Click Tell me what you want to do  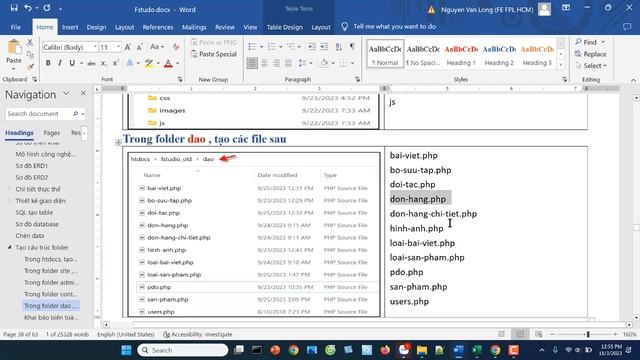pyautogui.click(x=394, y=27)
